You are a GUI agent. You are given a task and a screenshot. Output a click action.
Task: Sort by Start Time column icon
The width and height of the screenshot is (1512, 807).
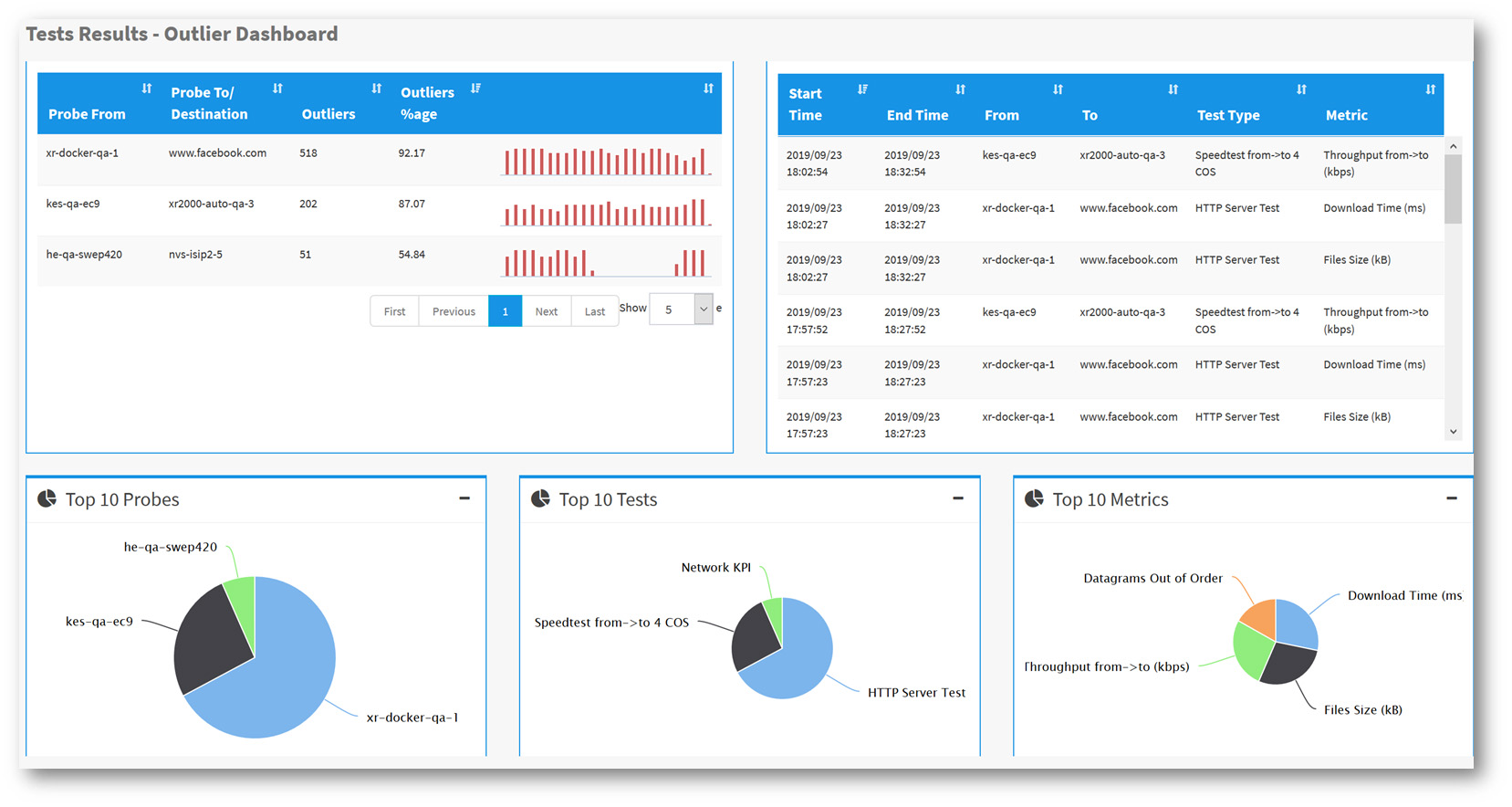coord(862,89)
